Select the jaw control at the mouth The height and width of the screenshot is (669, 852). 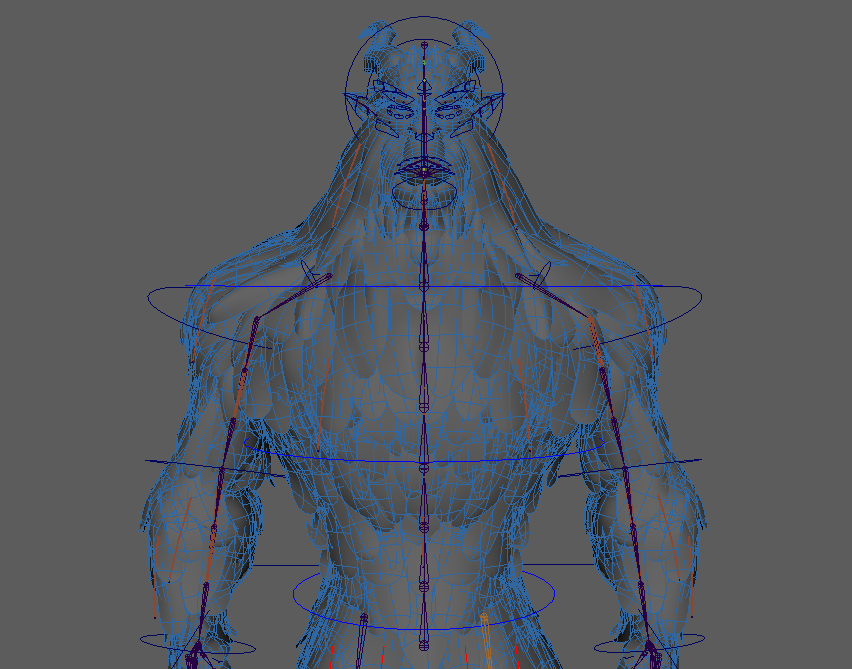pos(423,172)
